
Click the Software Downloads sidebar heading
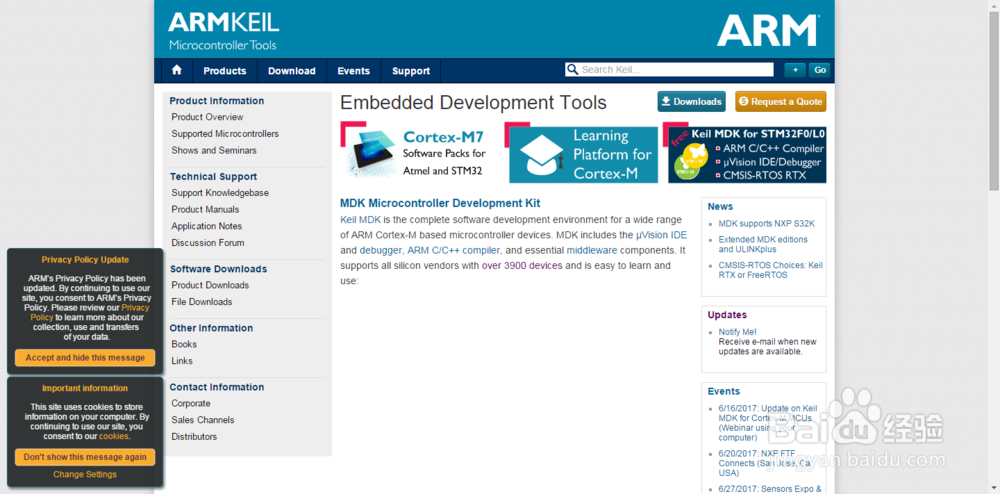click(218, 269)
